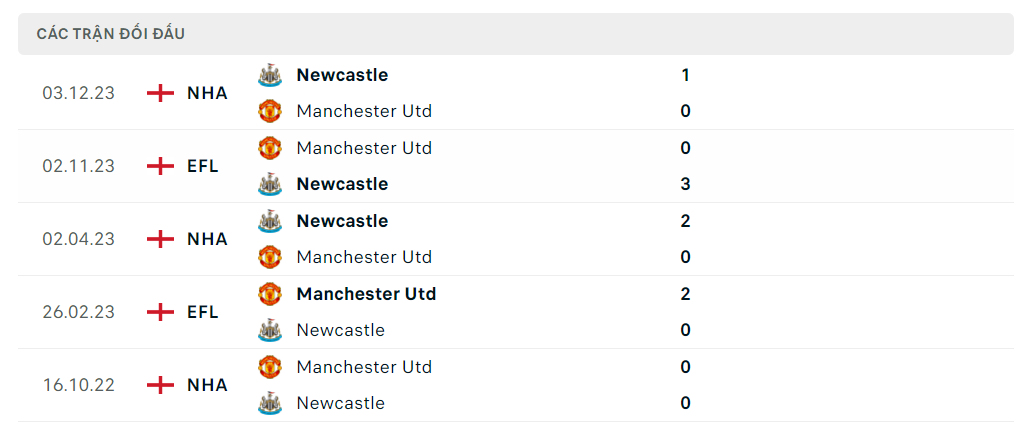Open Newcastle link in 02.04.23 match

(x=342, y=221)
